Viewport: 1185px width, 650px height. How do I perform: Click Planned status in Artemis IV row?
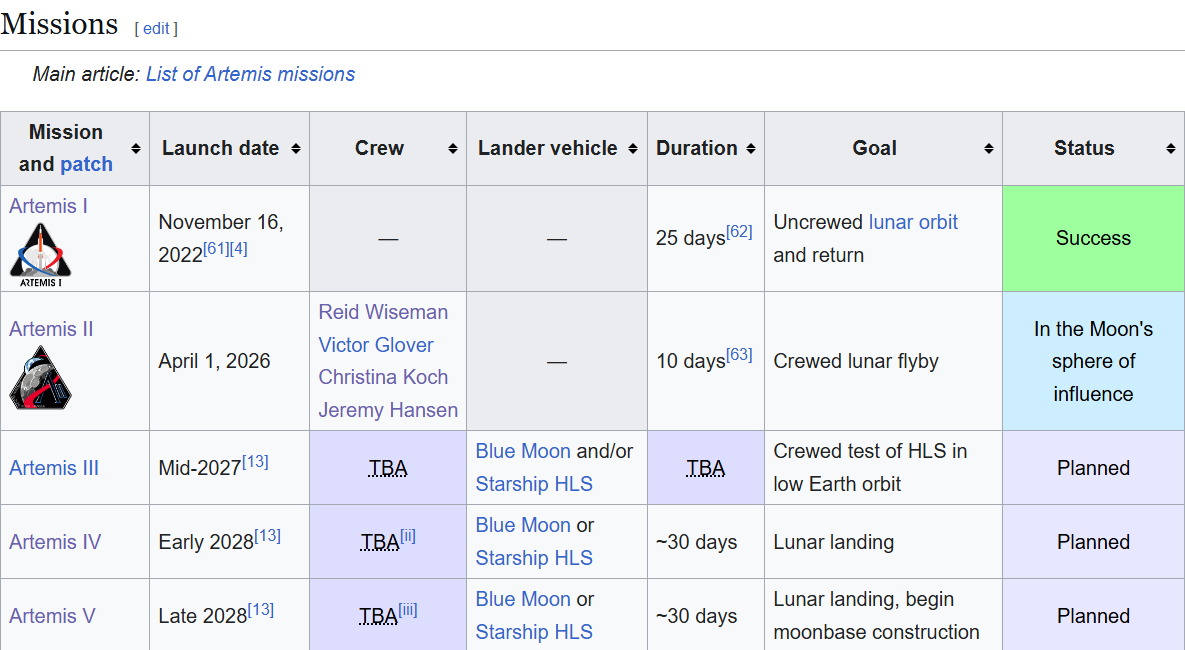[x=1093, y=542]
